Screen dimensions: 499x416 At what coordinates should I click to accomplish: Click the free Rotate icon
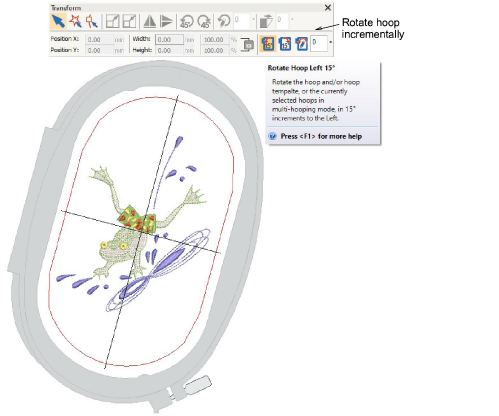click(x=224, y=21)
